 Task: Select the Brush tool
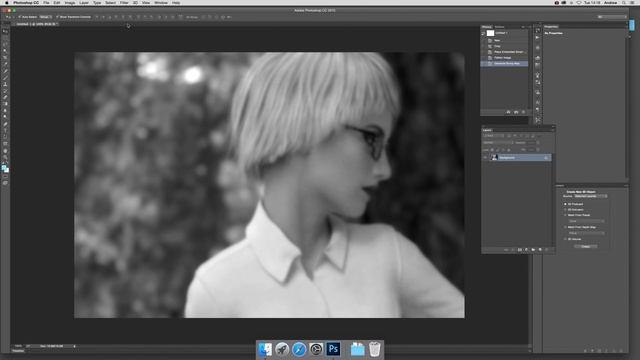(5, 77)
